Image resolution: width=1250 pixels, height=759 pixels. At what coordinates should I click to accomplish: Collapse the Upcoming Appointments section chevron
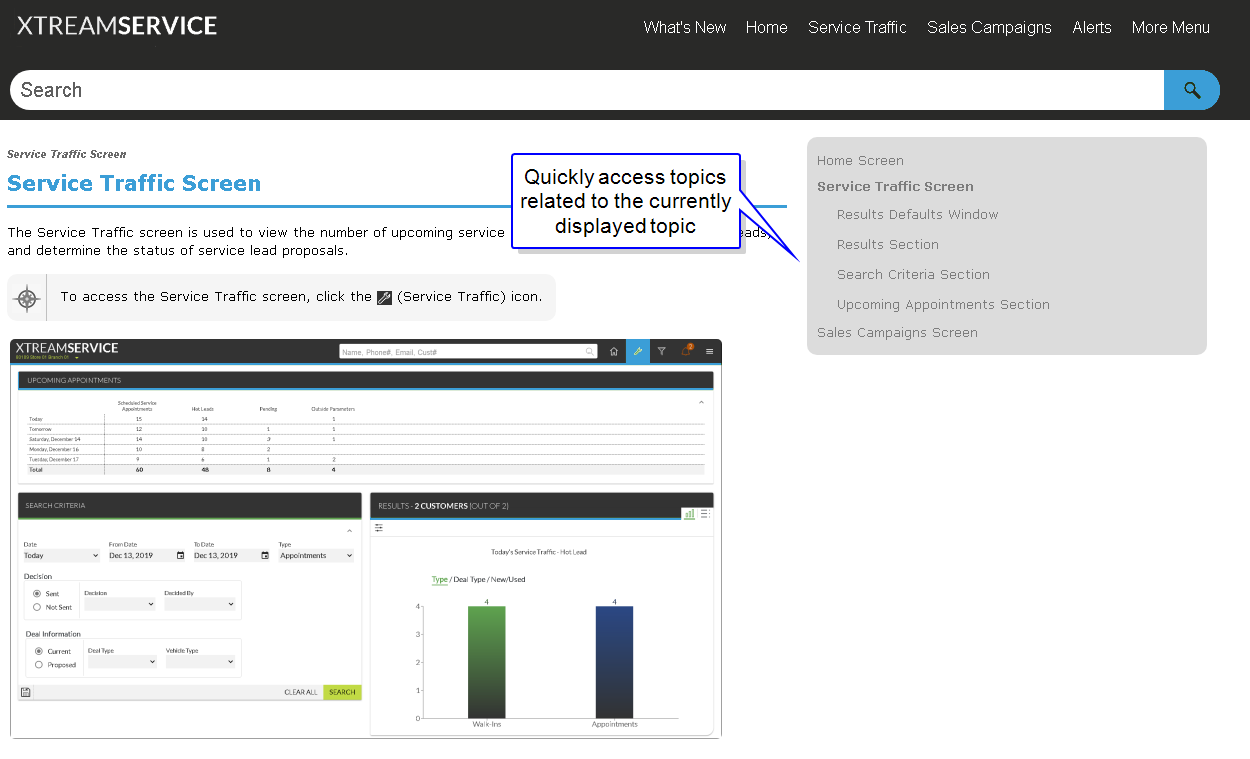point(701,402)
